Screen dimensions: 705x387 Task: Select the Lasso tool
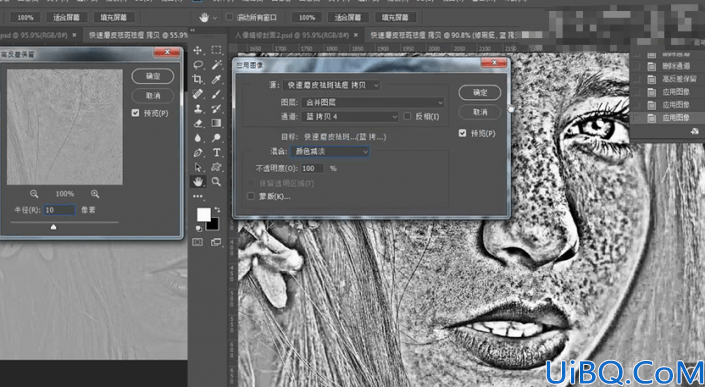[x=198, y=65]
